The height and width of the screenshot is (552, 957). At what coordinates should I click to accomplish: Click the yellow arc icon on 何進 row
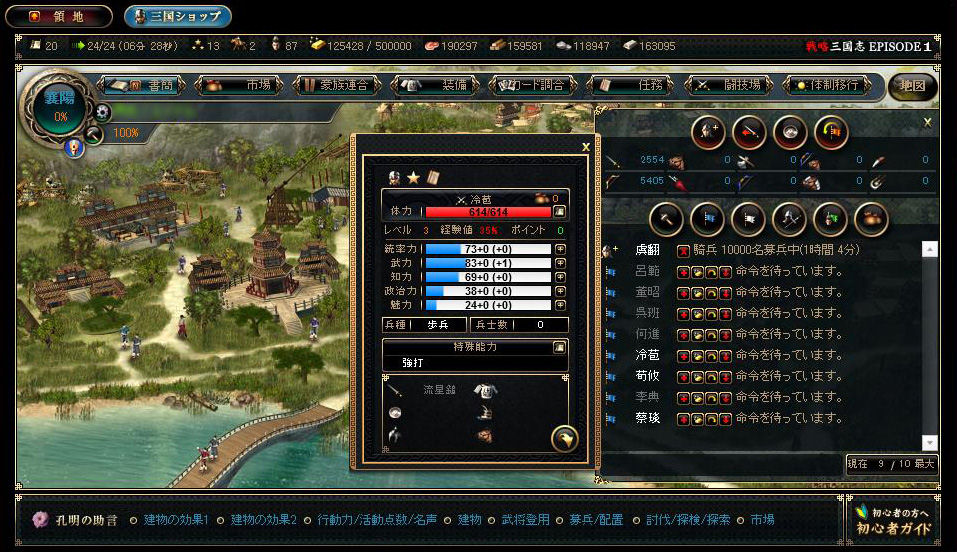click(711, 335)
